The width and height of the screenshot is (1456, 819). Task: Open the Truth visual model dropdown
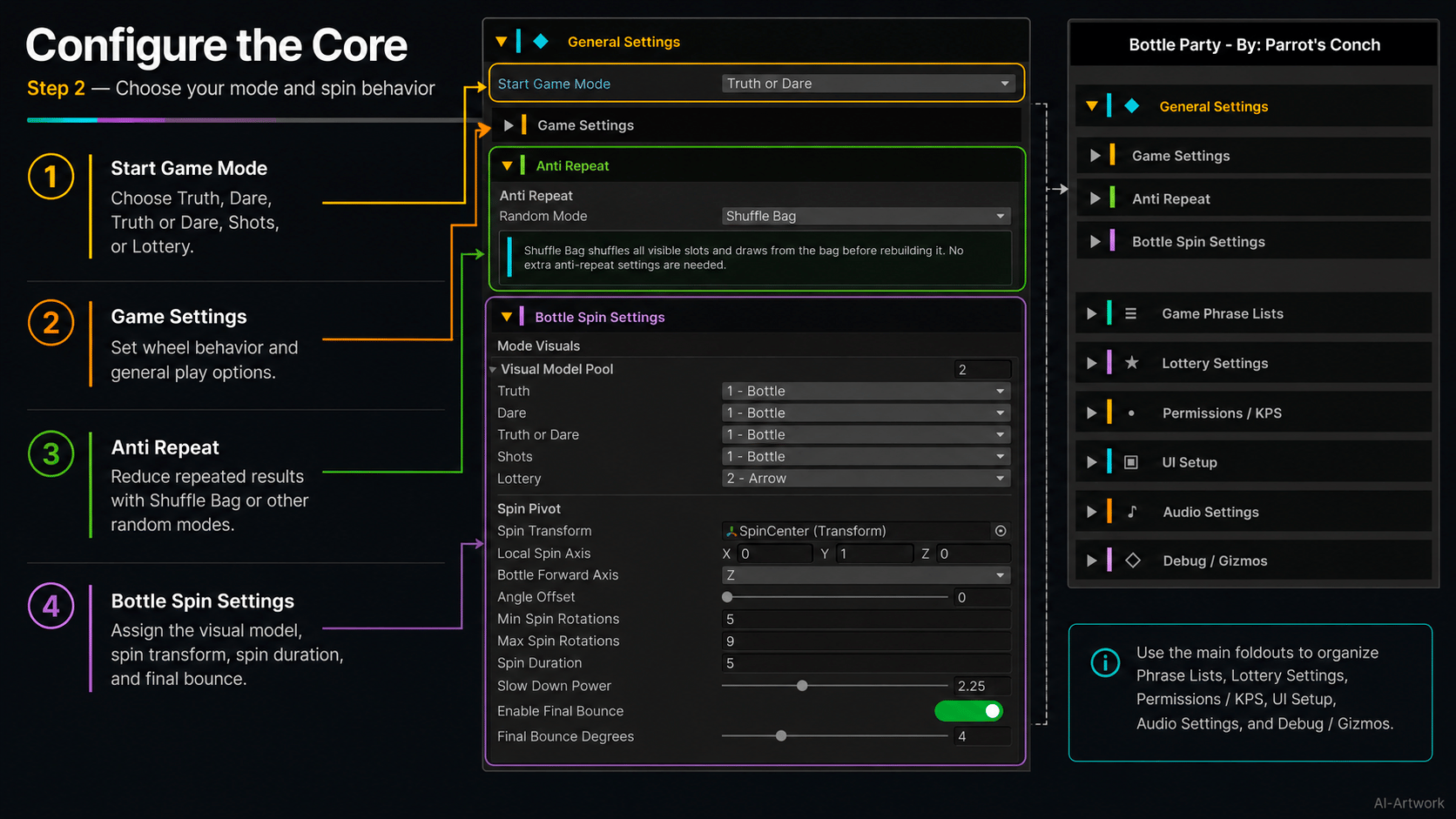coord(866,391)
